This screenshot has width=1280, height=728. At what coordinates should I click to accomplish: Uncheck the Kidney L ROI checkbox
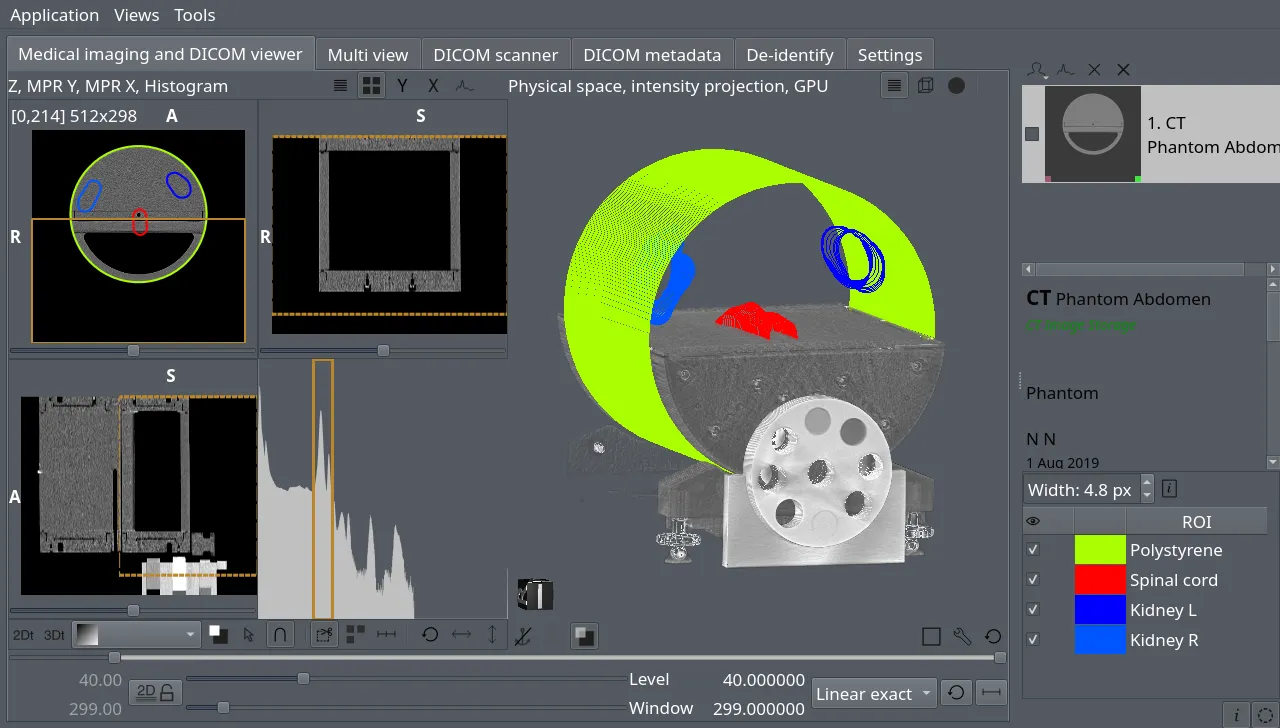[x=1033, y=610]
